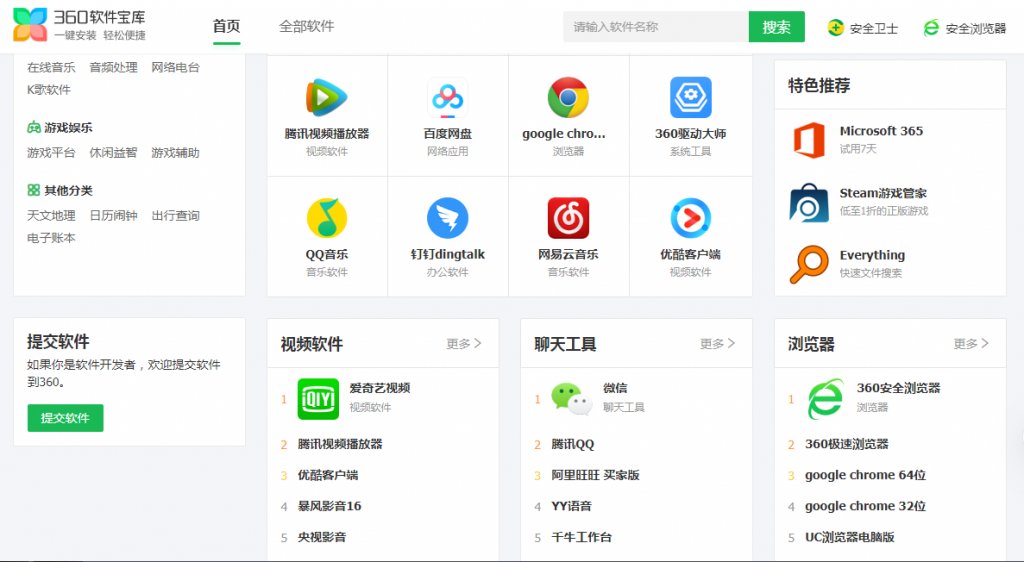Open the 日历闹钟 category link
The image size is (1024, 562).
(113, 215)
